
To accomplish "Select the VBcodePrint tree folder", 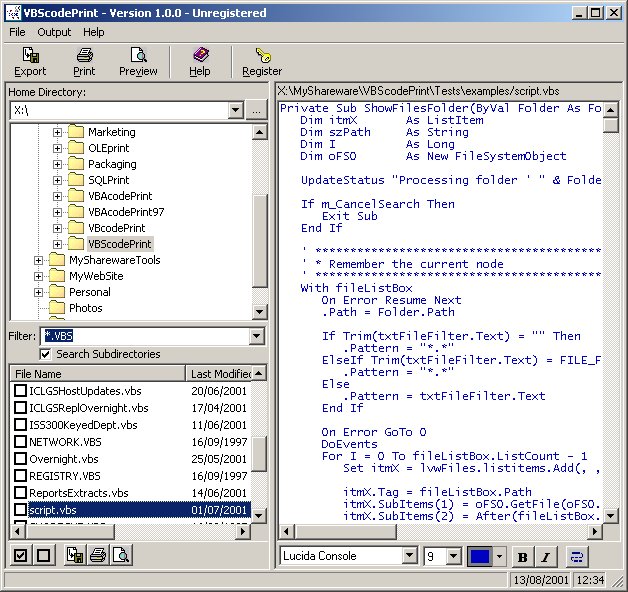I will (x=117, y=228).
